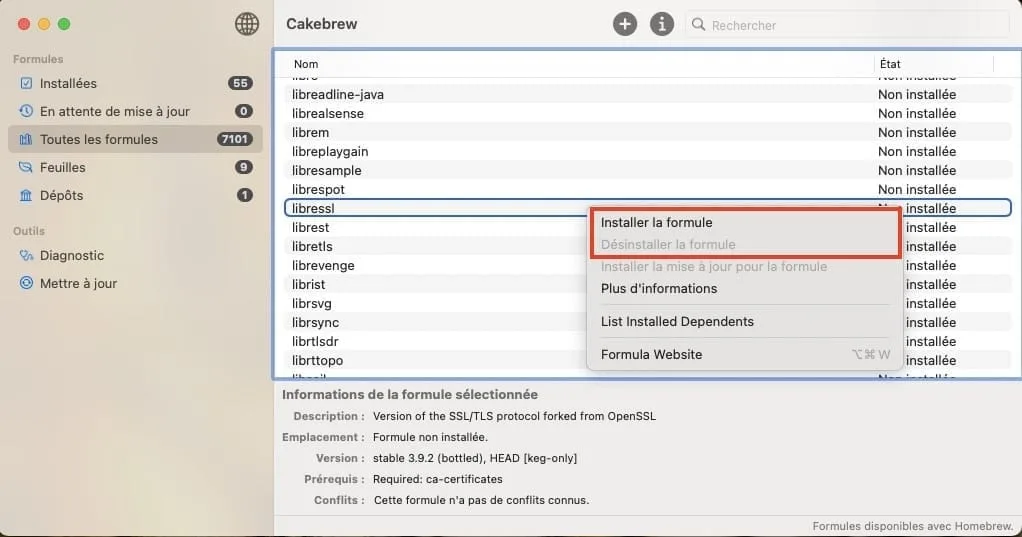The width and height of the screenshot is (1022, 537).
Task: Click the 55 badge next to Installées
Action: coord(241,83)
